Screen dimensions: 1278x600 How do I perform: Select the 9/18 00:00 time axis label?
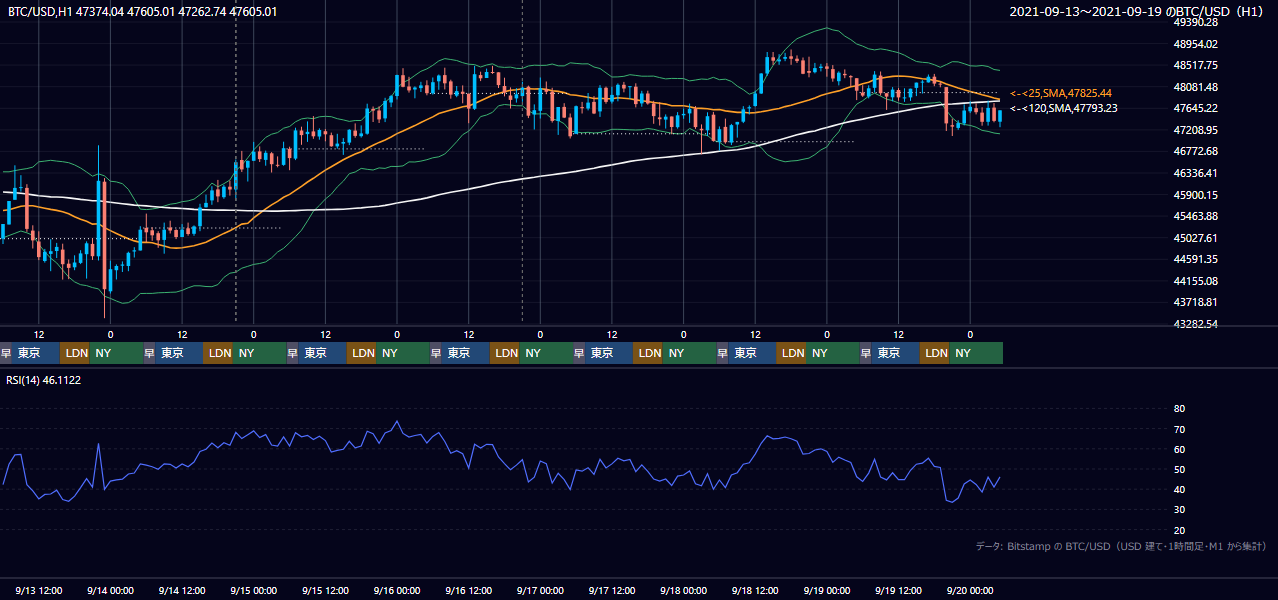pos(684,590)
